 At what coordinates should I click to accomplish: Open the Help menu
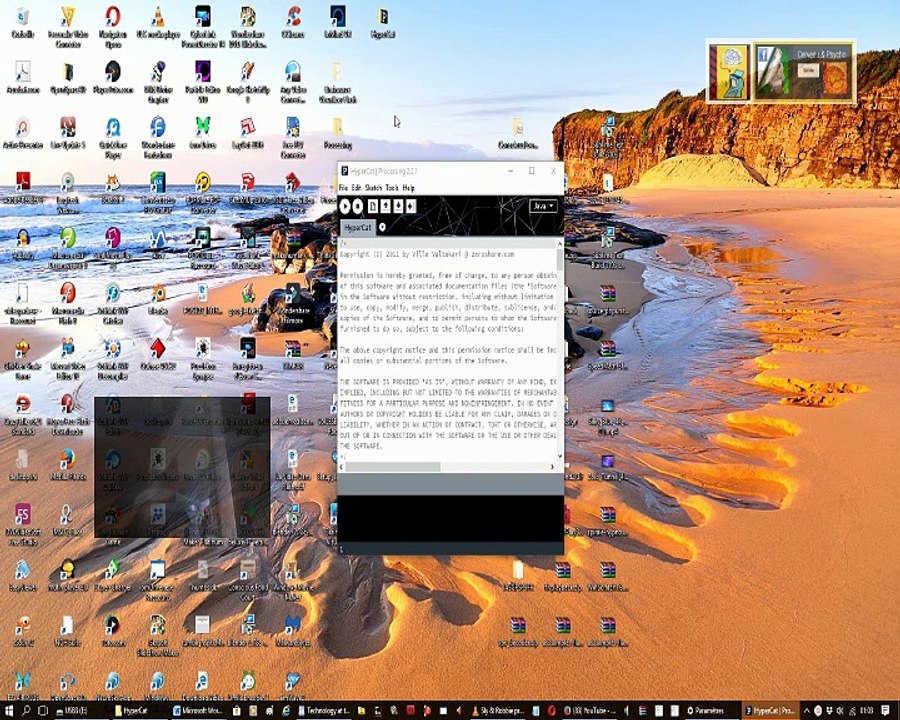[409, 188]
